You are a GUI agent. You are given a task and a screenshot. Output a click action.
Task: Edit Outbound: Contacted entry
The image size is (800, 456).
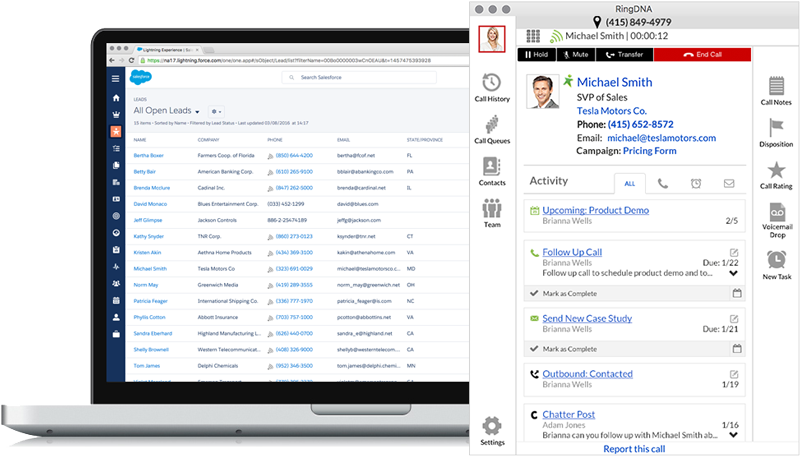pyautogui.click(x=734, y=374)
